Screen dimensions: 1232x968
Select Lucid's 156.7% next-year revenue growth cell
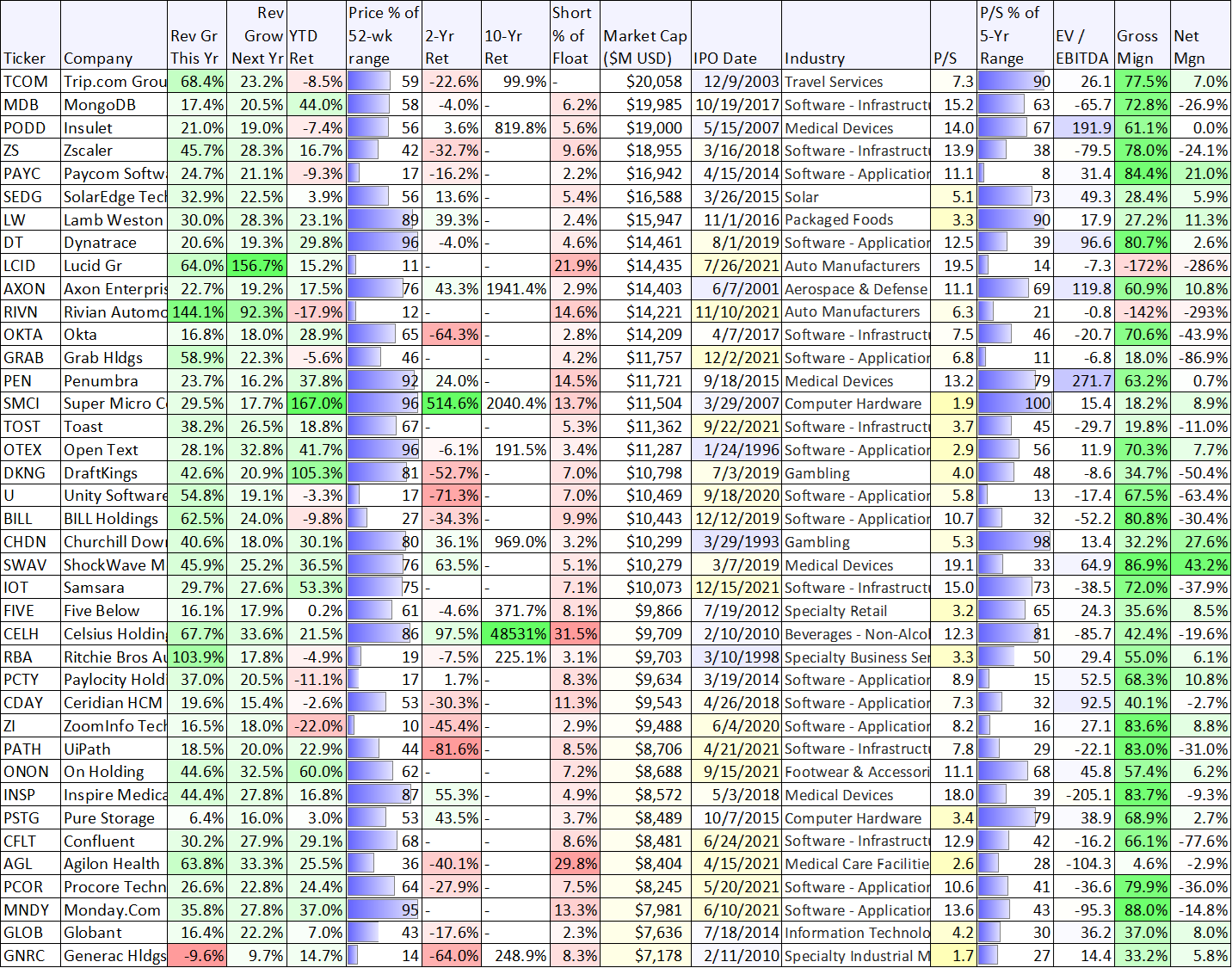(256, 266)
